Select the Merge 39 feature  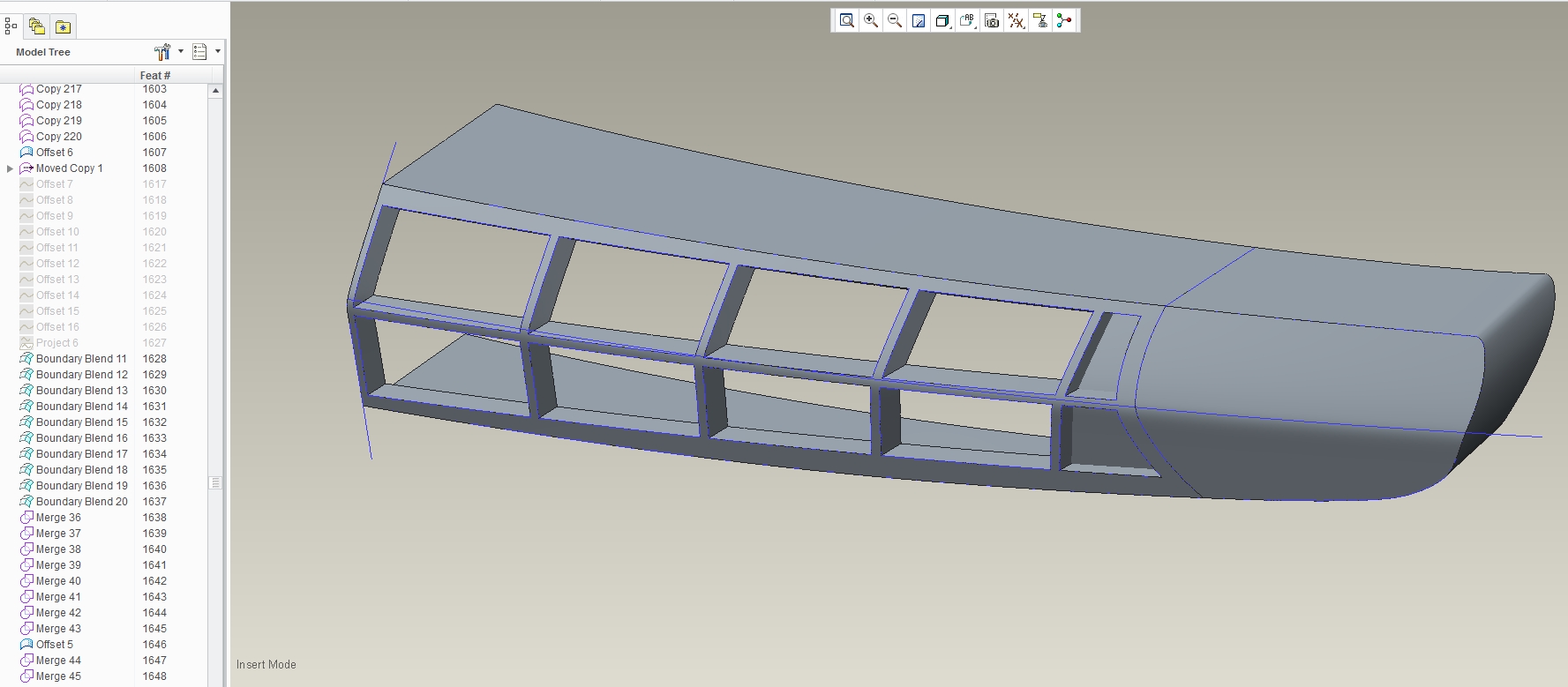58,565
